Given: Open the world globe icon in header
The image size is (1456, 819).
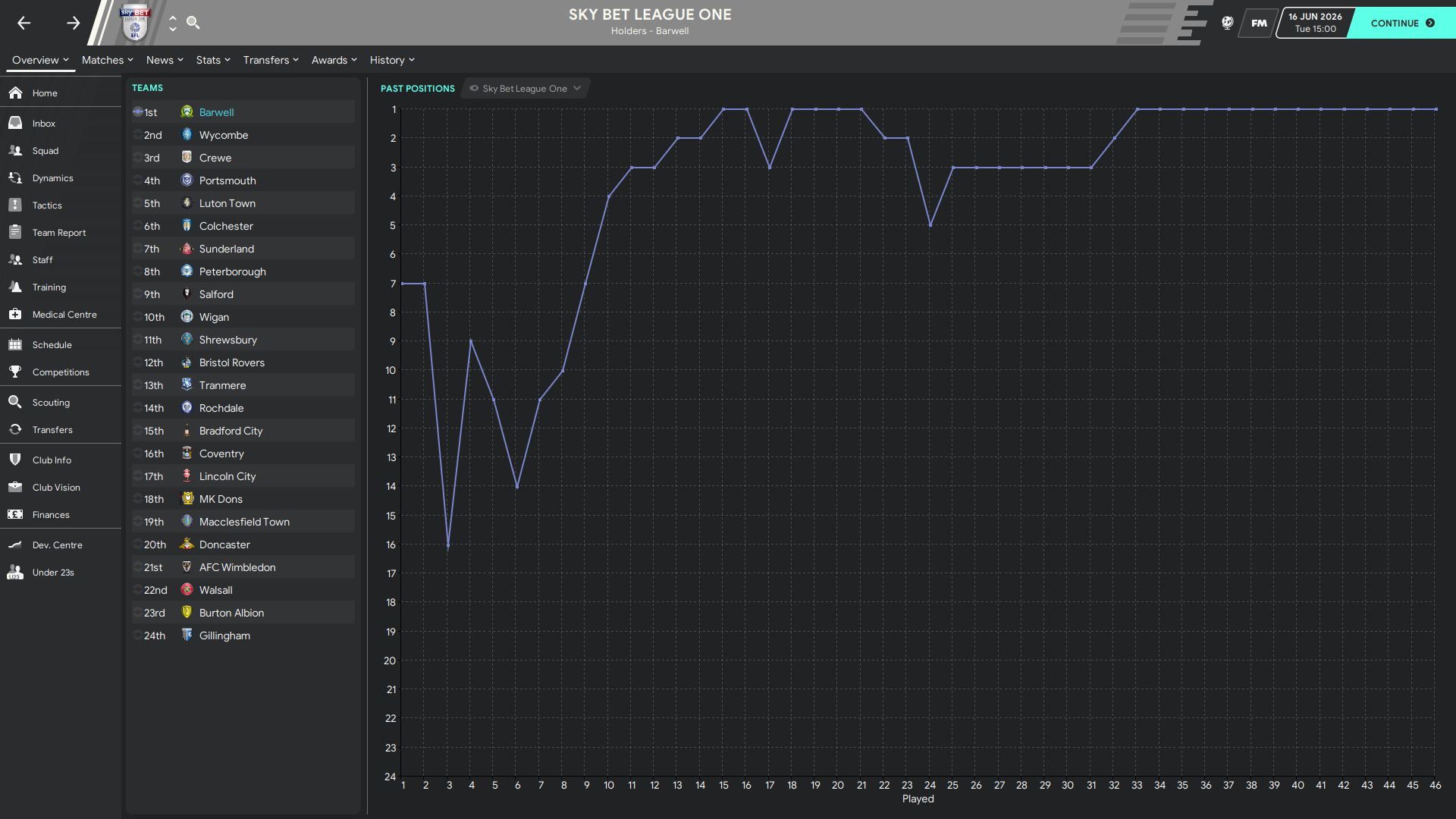Looking at the screenshot, I should pyautogui.click(x=1227, y=23).
